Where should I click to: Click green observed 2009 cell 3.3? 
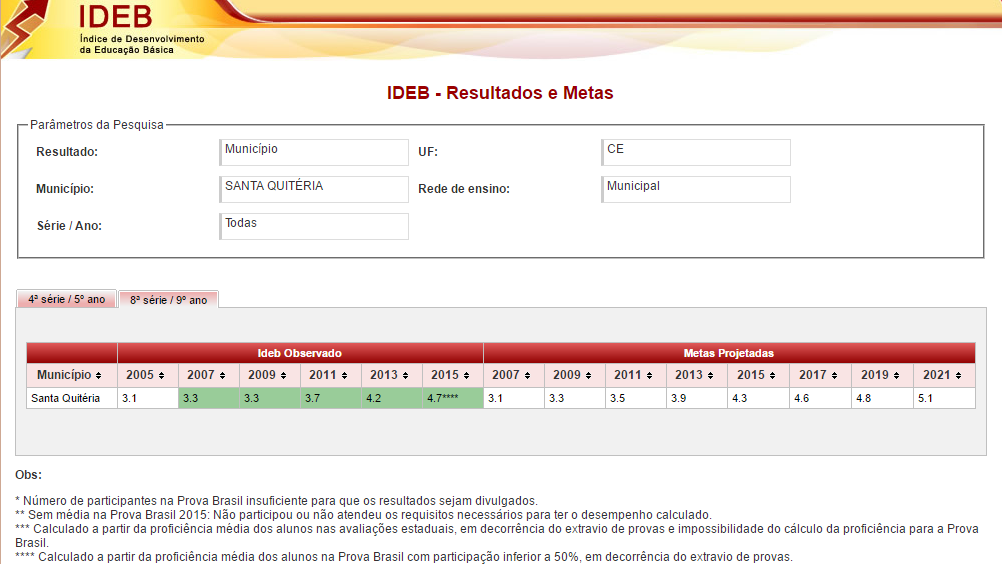coord(270,398)
